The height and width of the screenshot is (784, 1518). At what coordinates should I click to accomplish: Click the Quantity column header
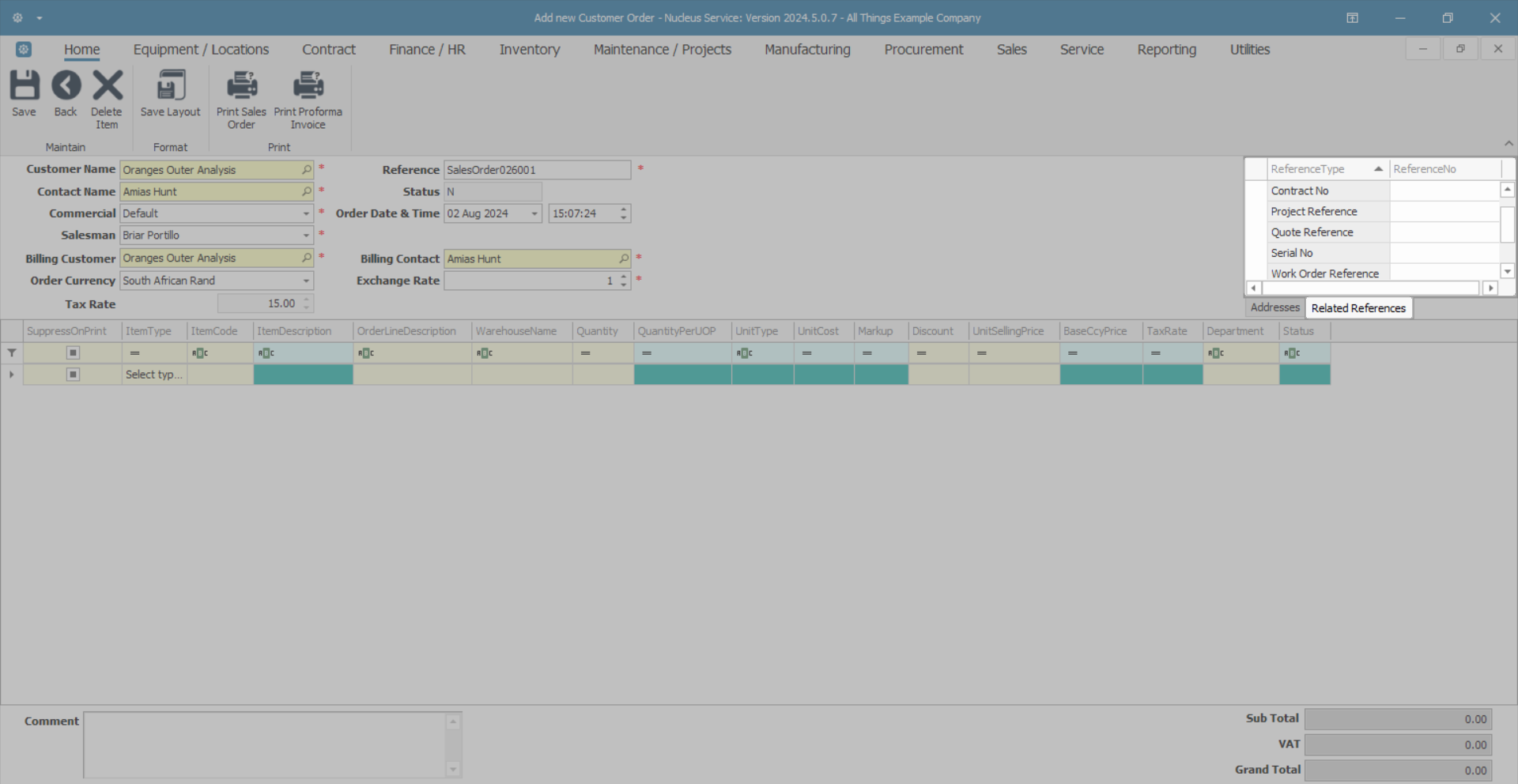pyautogui.click(x=603, y=331)
